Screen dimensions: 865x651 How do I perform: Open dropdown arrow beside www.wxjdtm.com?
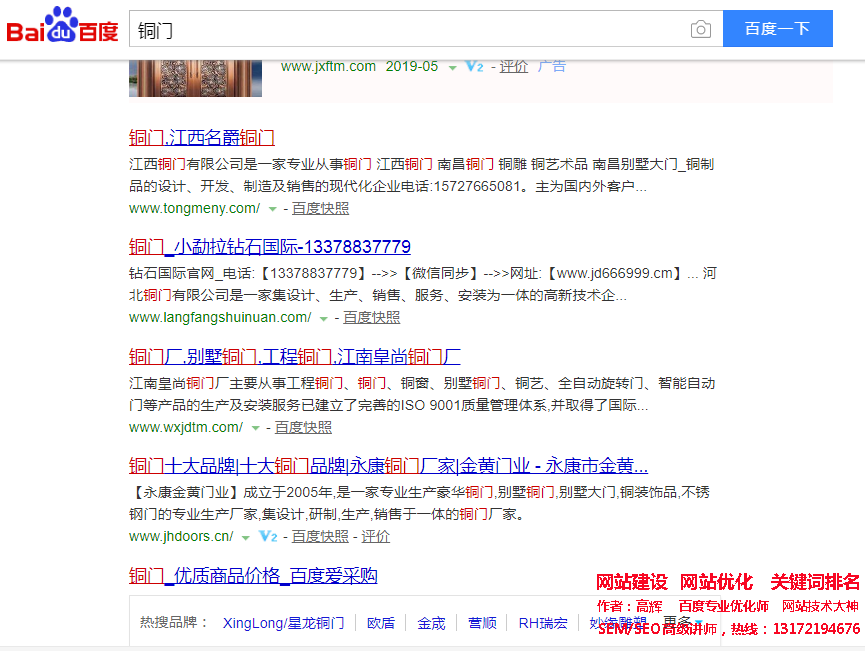pos(255,427)
